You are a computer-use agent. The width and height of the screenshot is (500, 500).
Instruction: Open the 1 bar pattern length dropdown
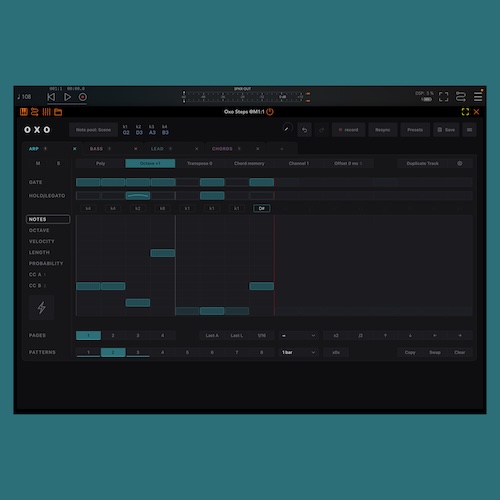(x=298, y=352)
